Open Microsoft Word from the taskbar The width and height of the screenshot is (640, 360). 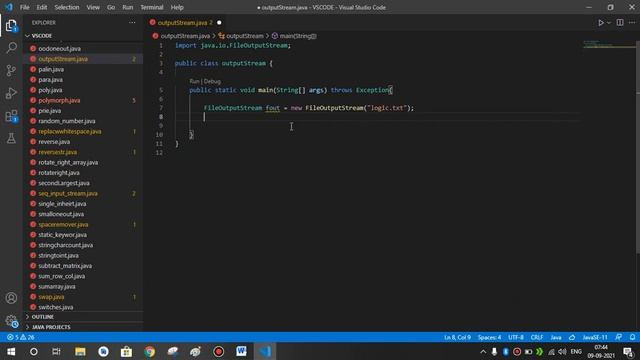coord(241,351)
